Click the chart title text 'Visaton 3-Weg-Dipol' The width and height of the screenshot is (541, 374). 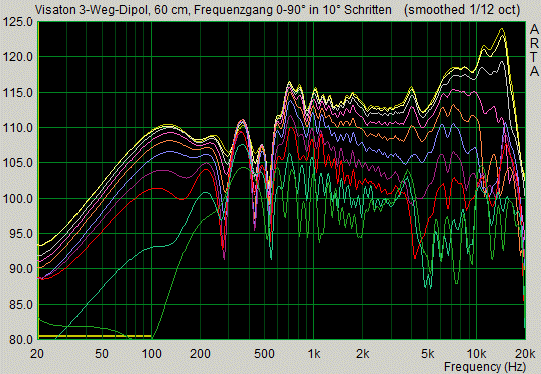(92, 10)
